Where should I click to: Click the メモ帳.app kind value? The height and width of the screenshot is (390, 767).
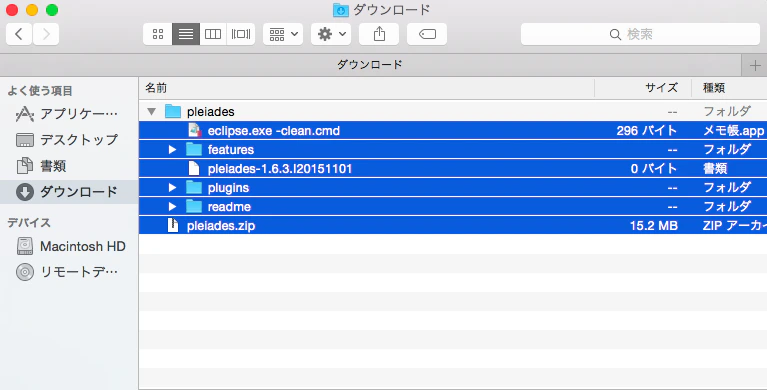[733, 131]
